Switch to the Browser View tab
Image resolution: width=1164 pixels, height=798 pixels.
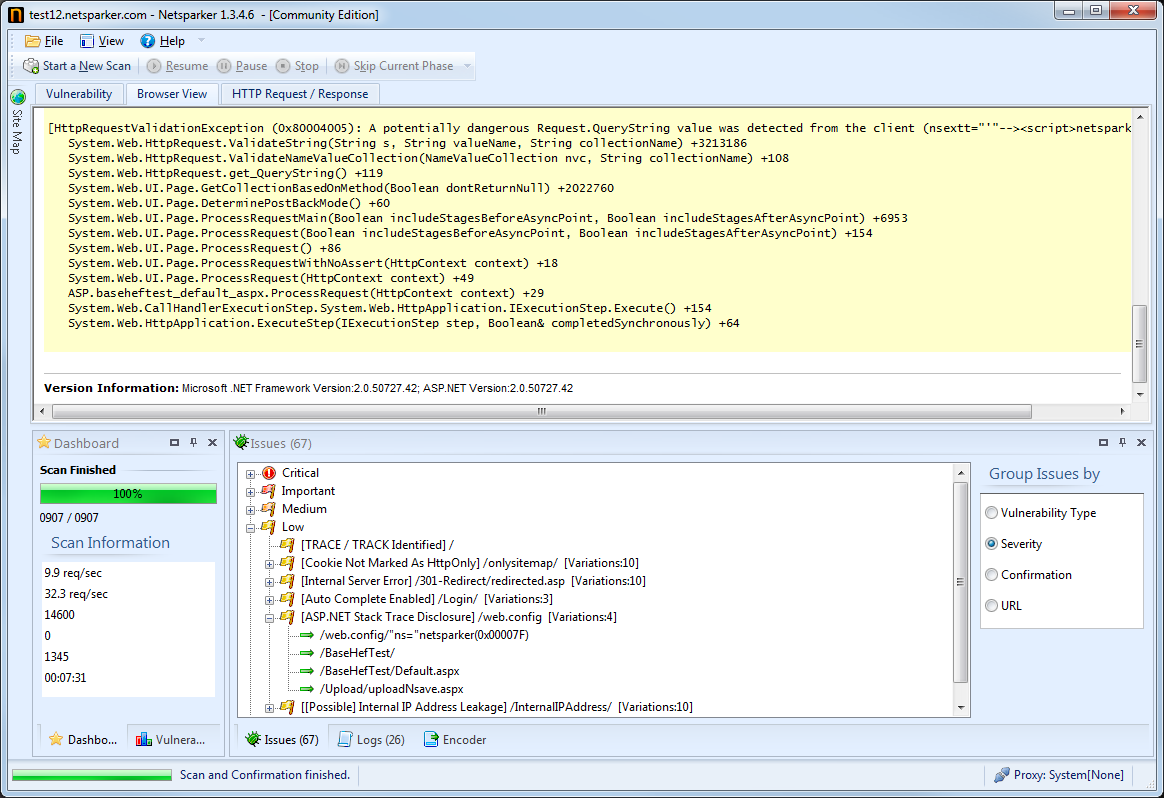tap(171, 94)
